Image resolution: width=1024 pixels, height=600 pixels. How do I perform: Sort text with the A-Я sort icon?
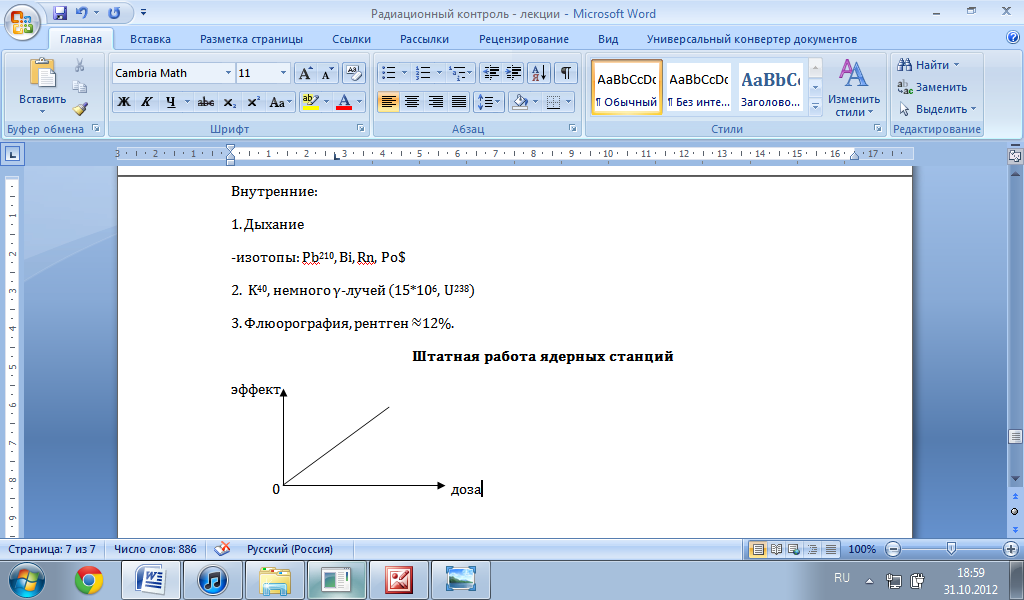pyautogui.click(x=539, y=72)
